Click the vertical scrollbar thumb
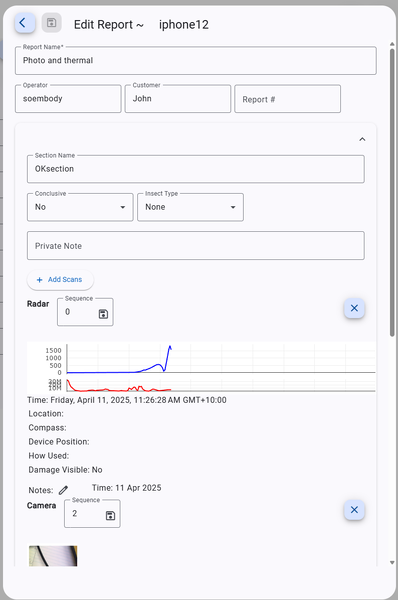 click(x=392, y=192)
